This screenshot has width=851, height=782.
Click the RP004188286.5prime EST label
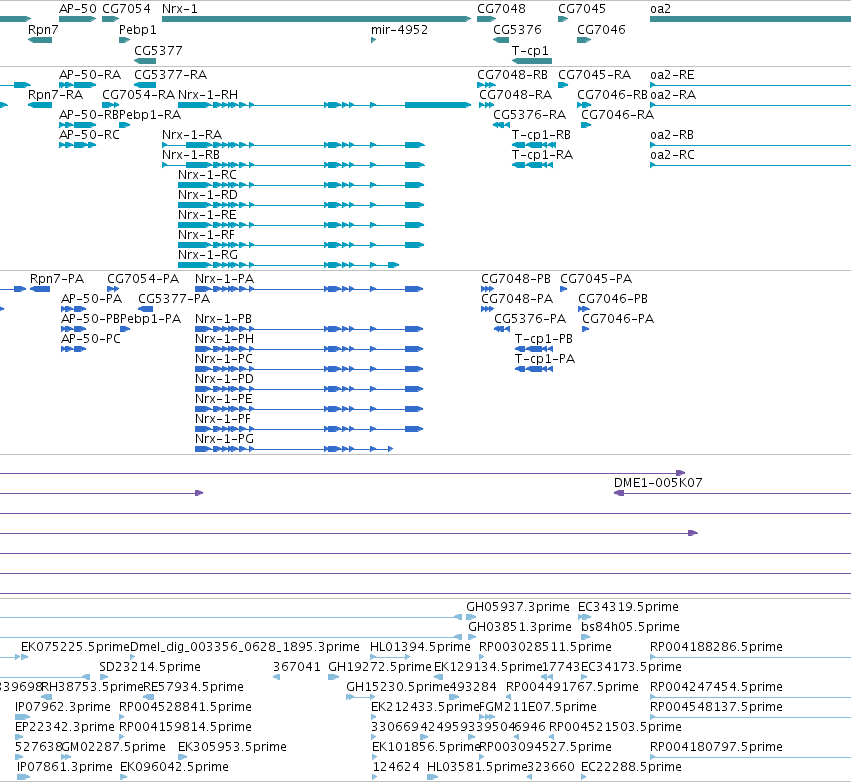(x=716, y=647)
